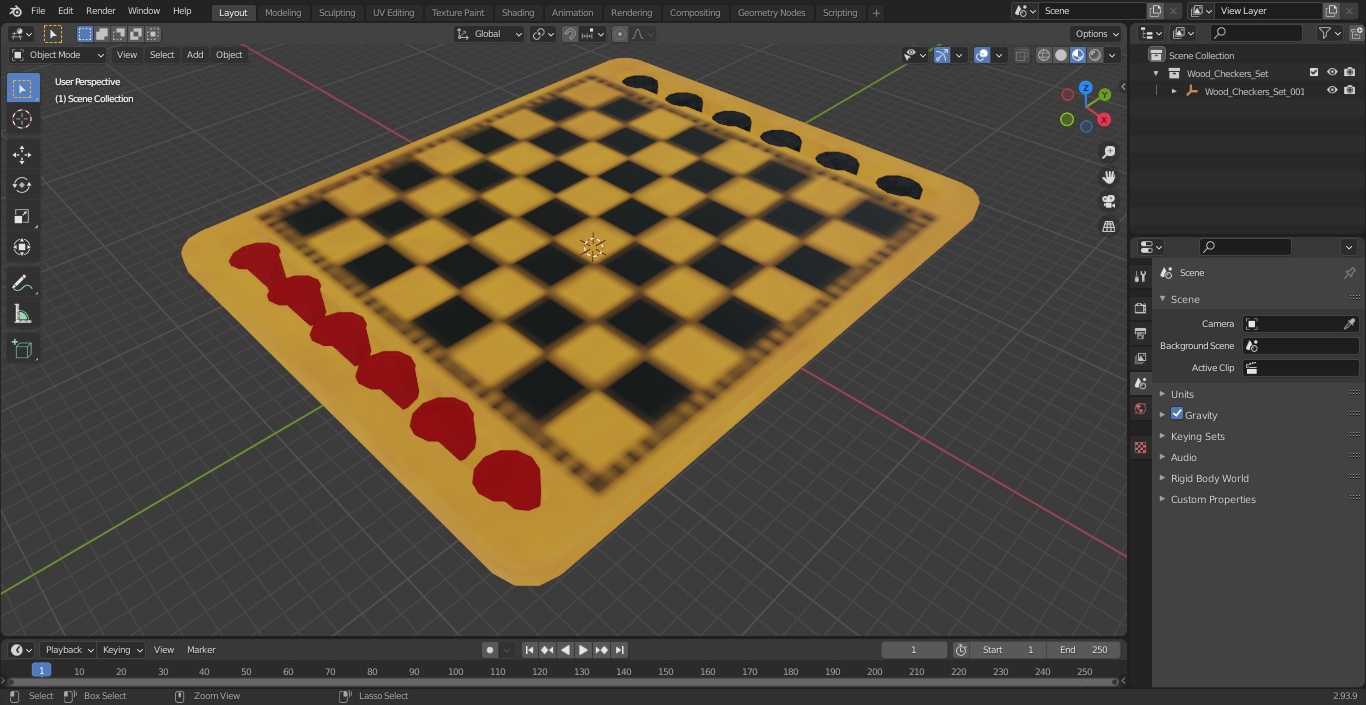The width and height of the screenshot is (1366, 705).
Task: Open the View Layer properties tab
Action: tap(1140, 358)
